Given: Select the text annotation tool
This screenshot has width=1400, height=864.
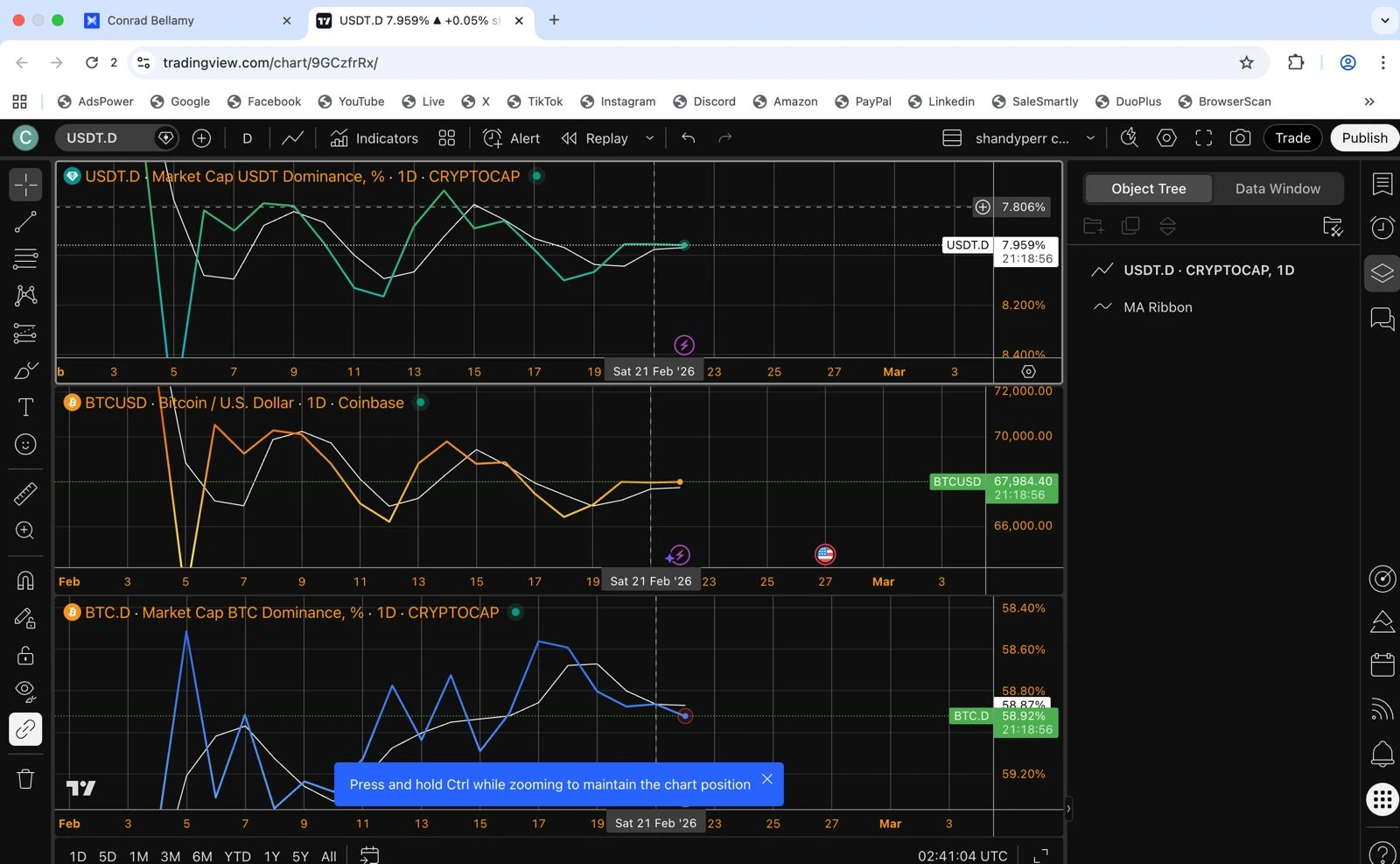Looking at the screenshot, I should point(26,407).
